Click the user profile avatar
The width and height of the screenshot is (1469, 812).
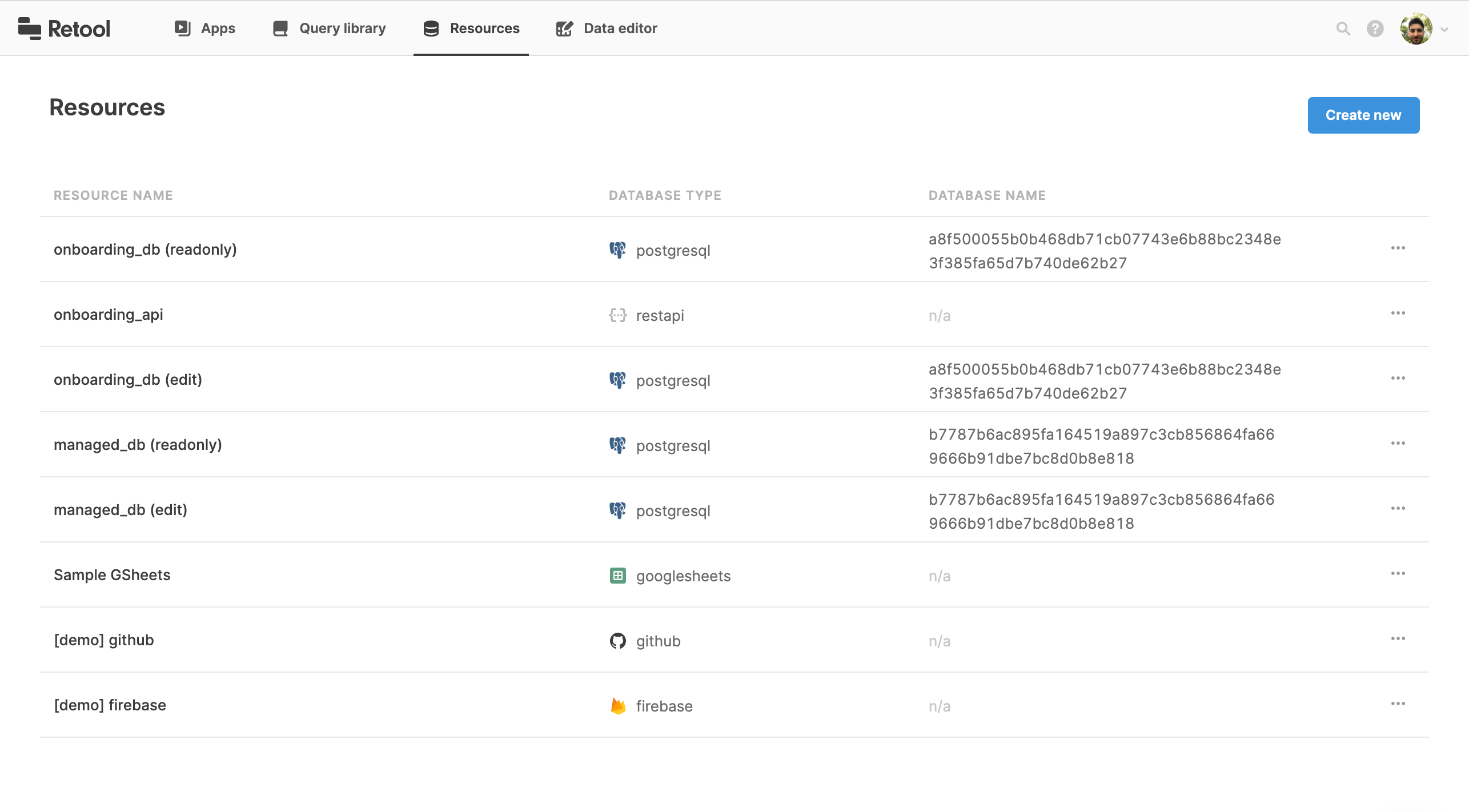[x=1416, y=29]
